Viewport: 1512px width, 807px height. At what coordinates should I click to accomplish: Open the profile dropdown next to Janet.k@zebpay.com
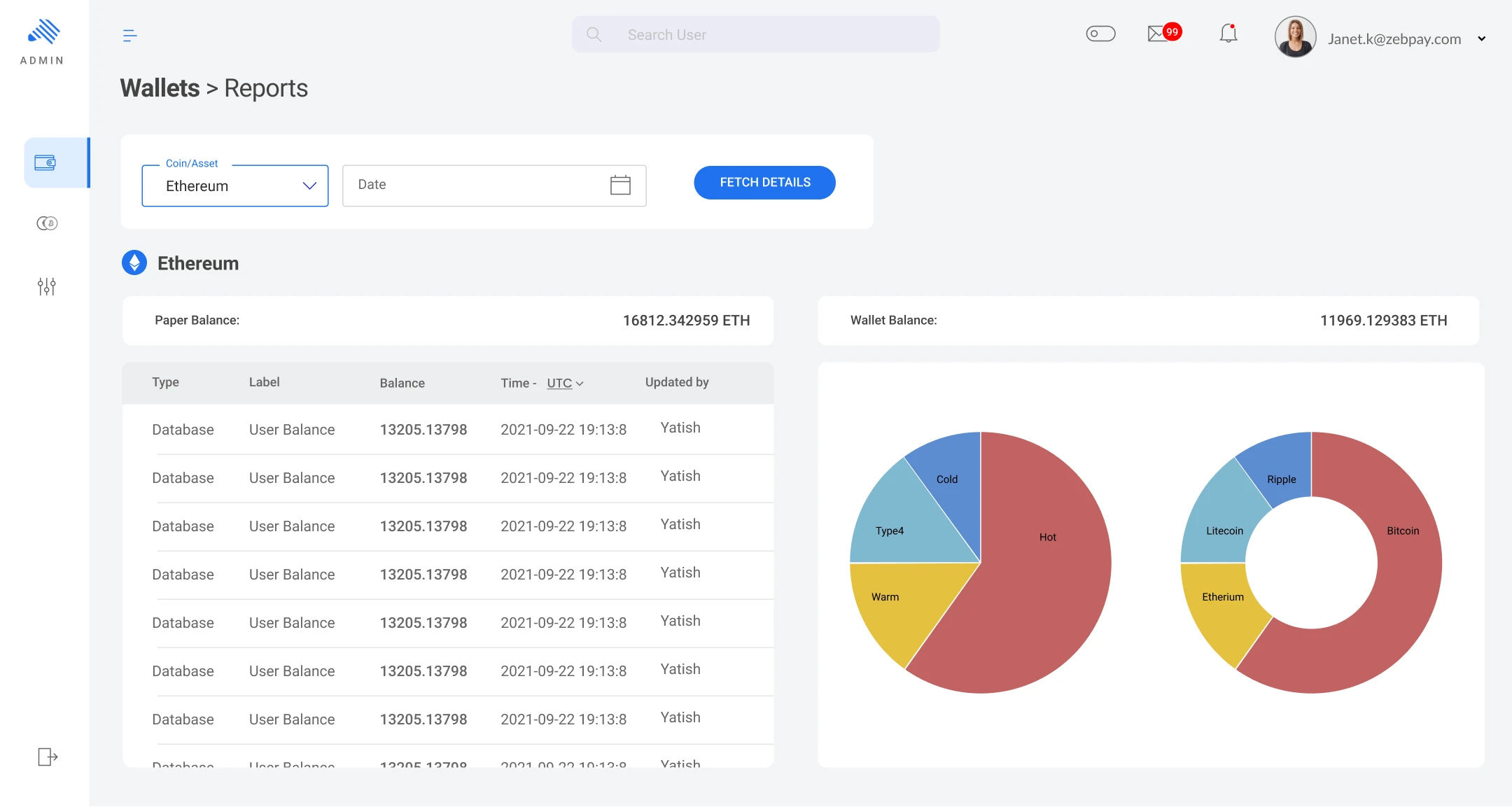point(1481,38)
